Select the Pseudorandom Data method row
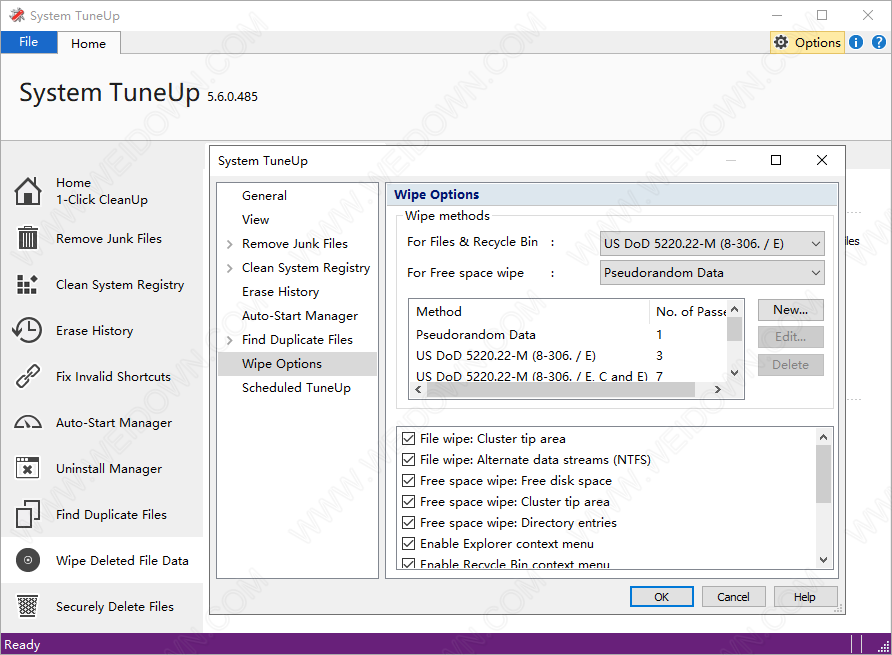Viewport: 892px width, 655px height. [x=568, y=335]
